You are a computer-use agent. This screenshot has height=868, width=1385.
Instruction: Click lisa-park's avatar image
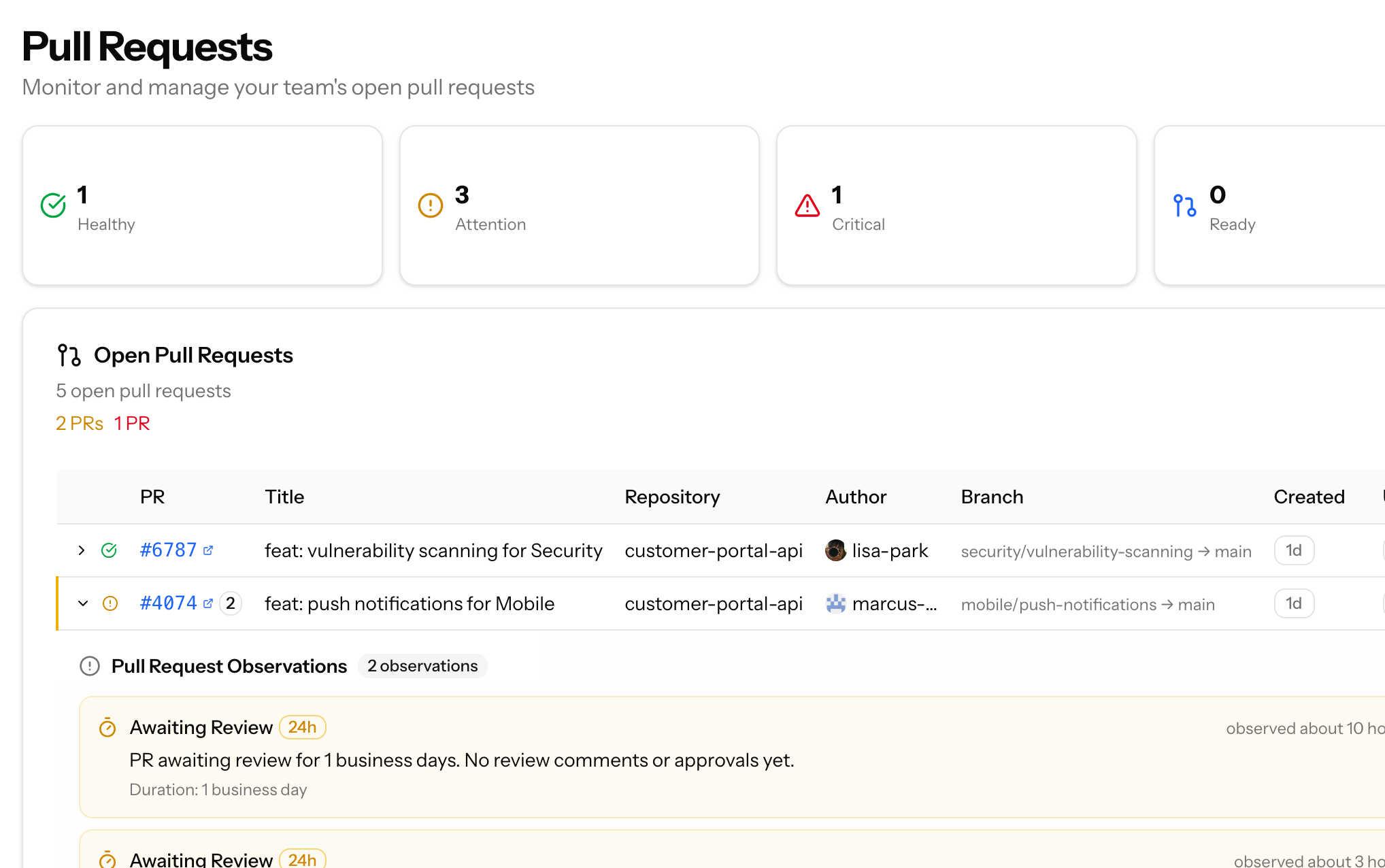(x=835, y=550)
